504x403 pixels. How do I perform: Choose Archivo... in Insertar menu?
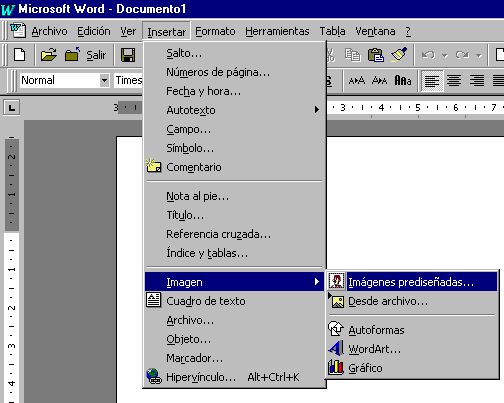click(235, 320)
